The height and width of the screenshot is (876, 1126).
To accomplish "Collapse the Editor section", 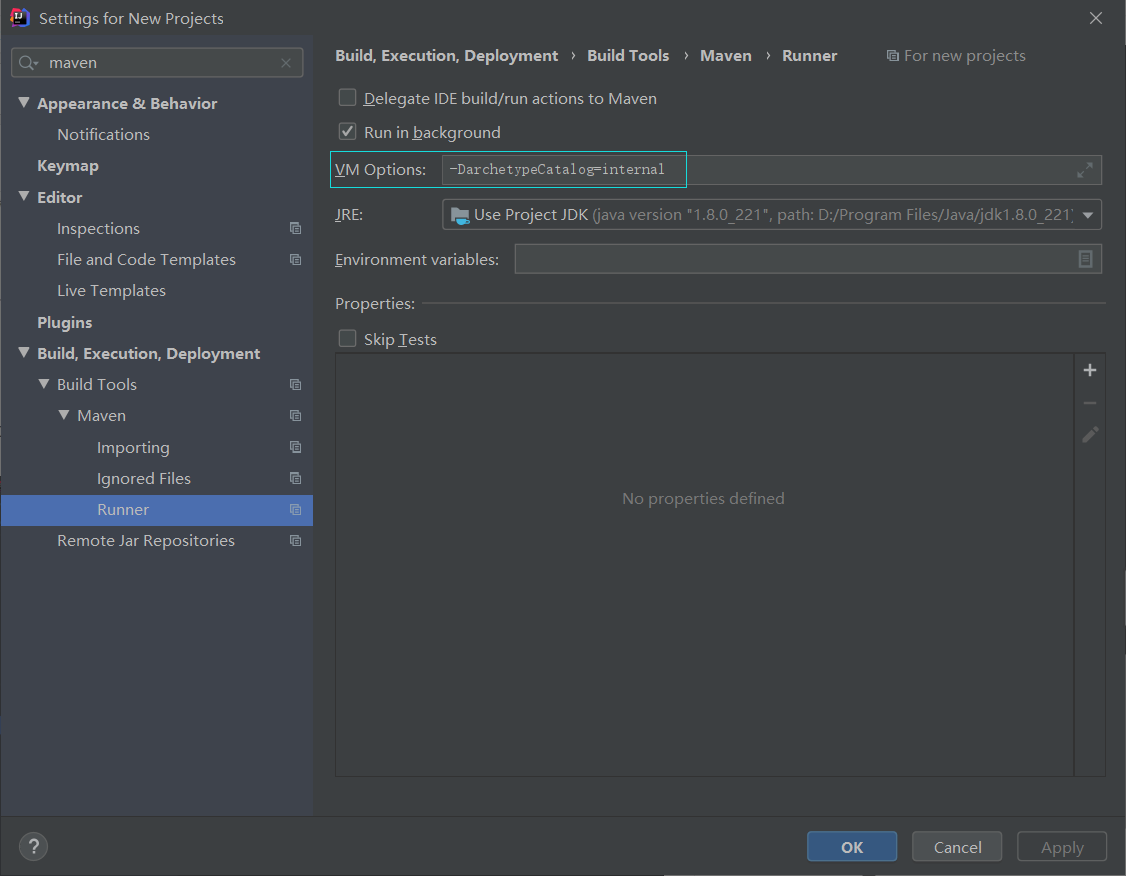I will pos(24,196).
